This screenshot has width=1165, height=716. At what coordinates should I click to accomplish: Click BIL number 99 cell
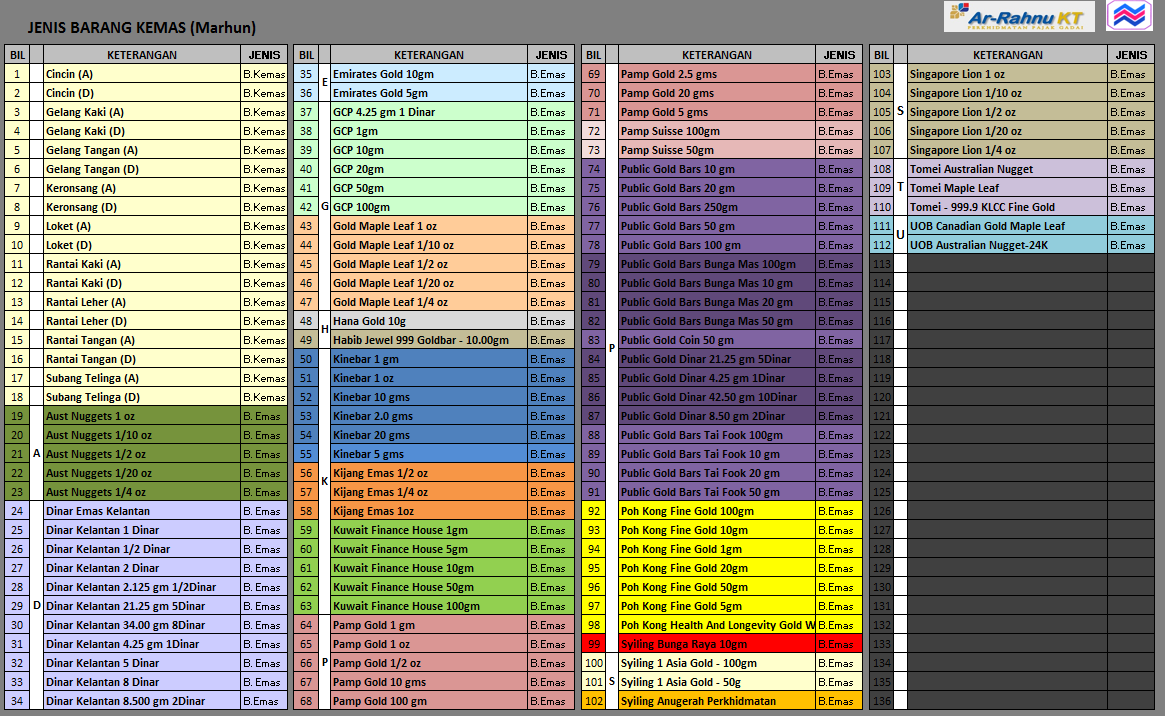[x=594, y=644]
